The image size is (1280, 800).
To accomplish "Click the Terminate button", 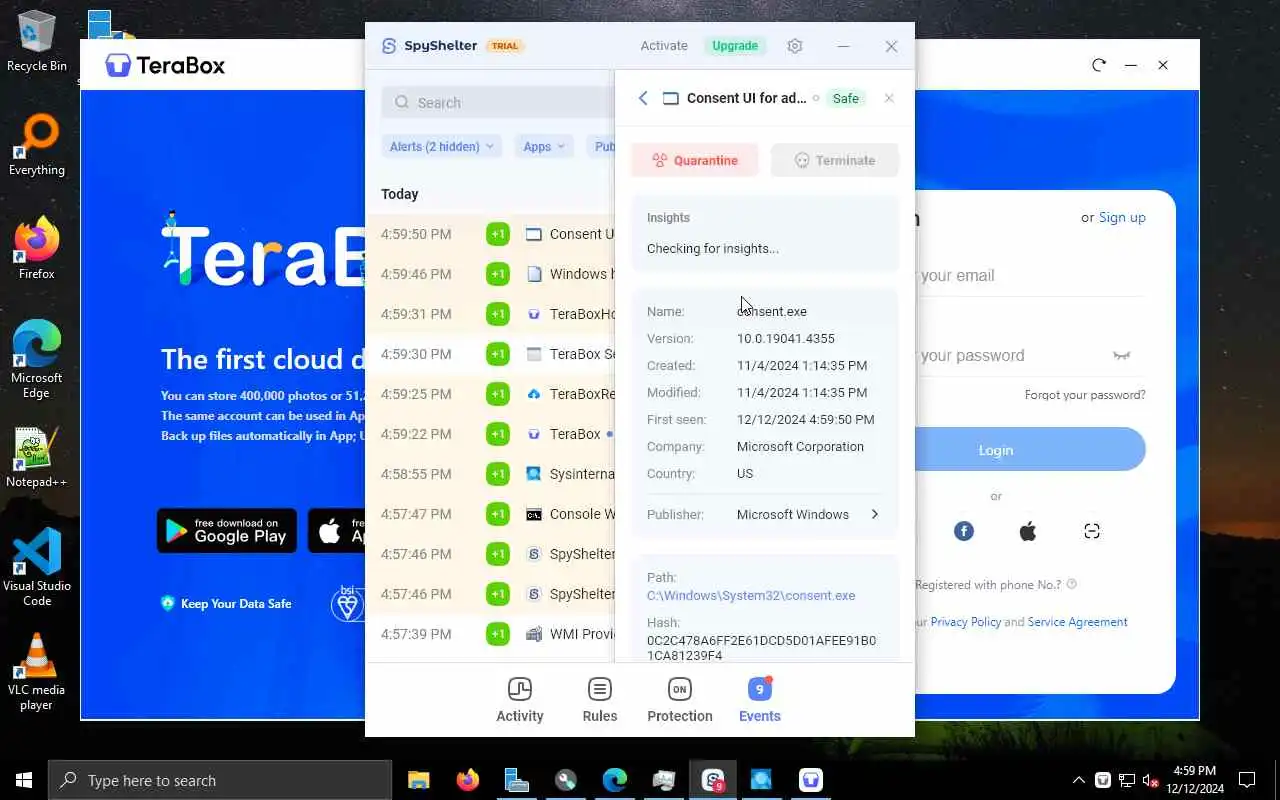I will (835, 160).
